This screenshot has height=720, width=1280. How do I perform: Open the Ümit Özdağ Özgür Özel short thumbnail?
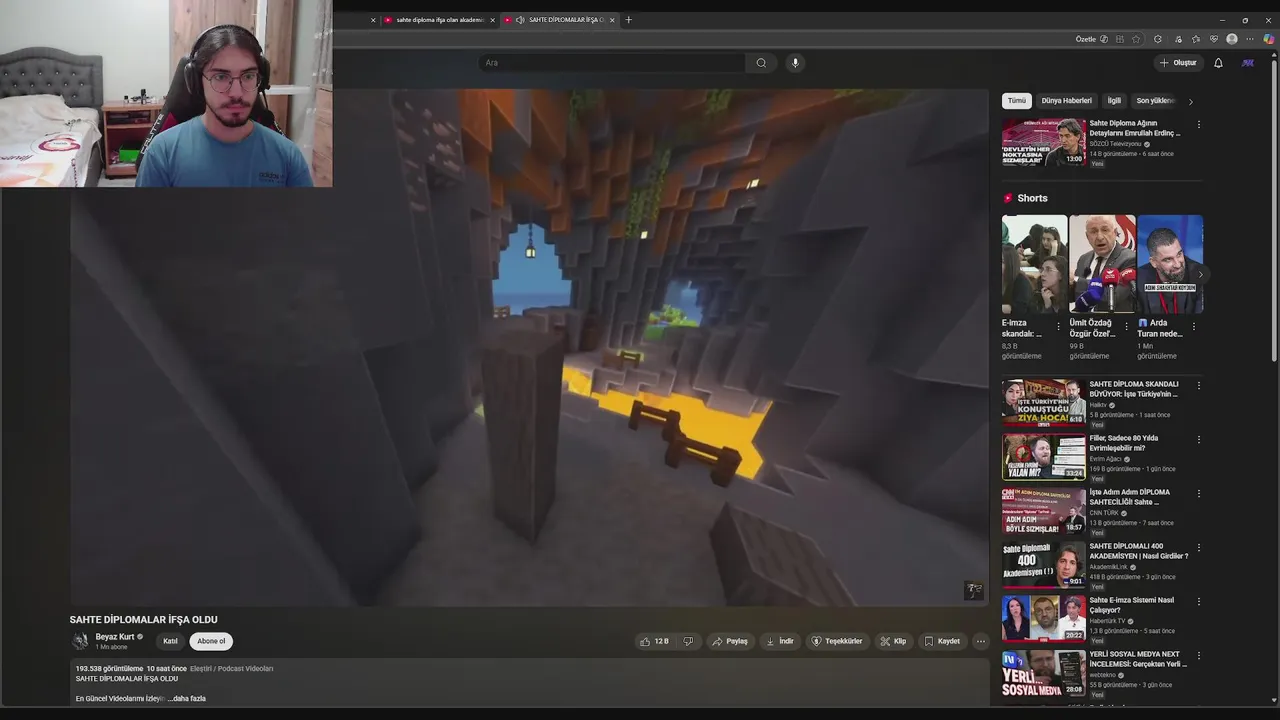(x=1102, y=264)
